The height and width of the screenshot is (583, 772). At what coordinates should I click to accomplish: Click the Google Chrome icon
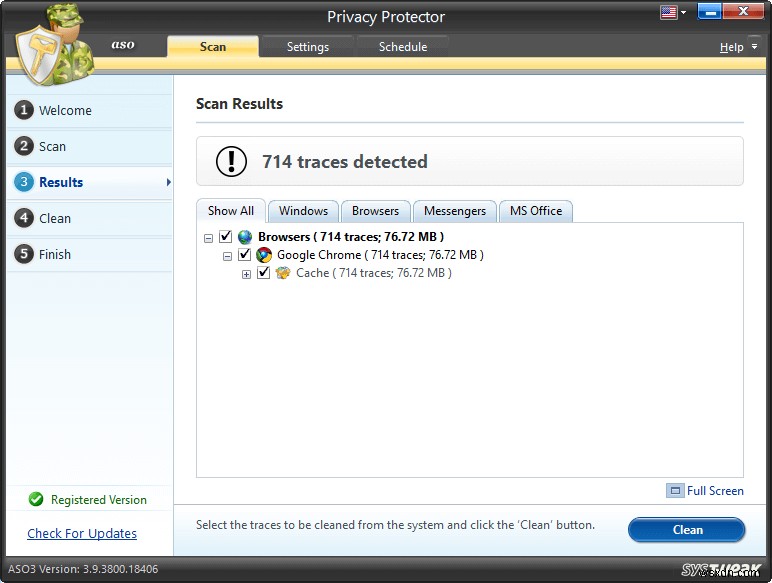point(264,255)
